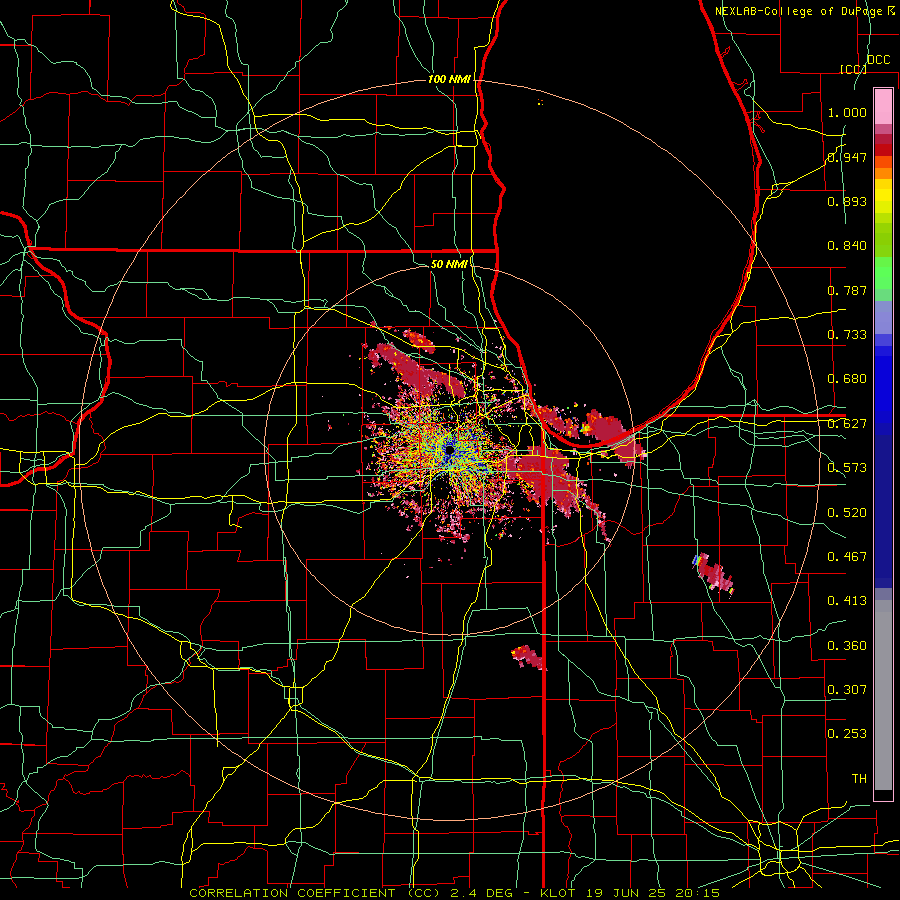Click the 0.360 scale value
Screen dimensions: 900x900
847,645
